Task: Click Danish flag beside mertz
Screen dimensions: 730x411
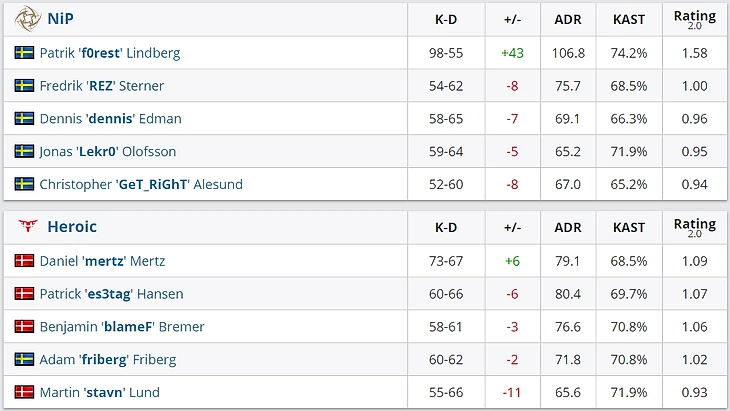Action: [x=24, y=261]
